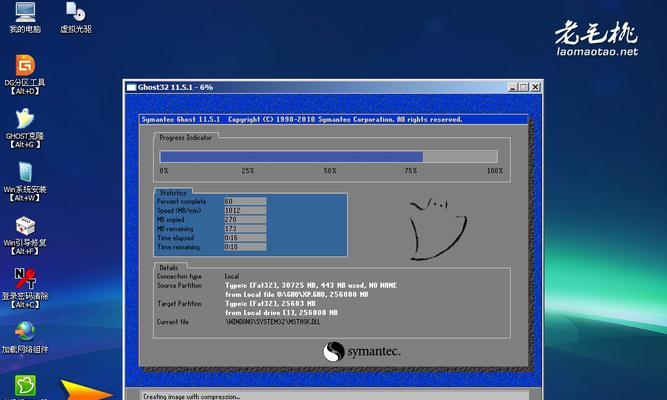
Task: Click the Time remaining value 0:10
Action: (245, 247)
